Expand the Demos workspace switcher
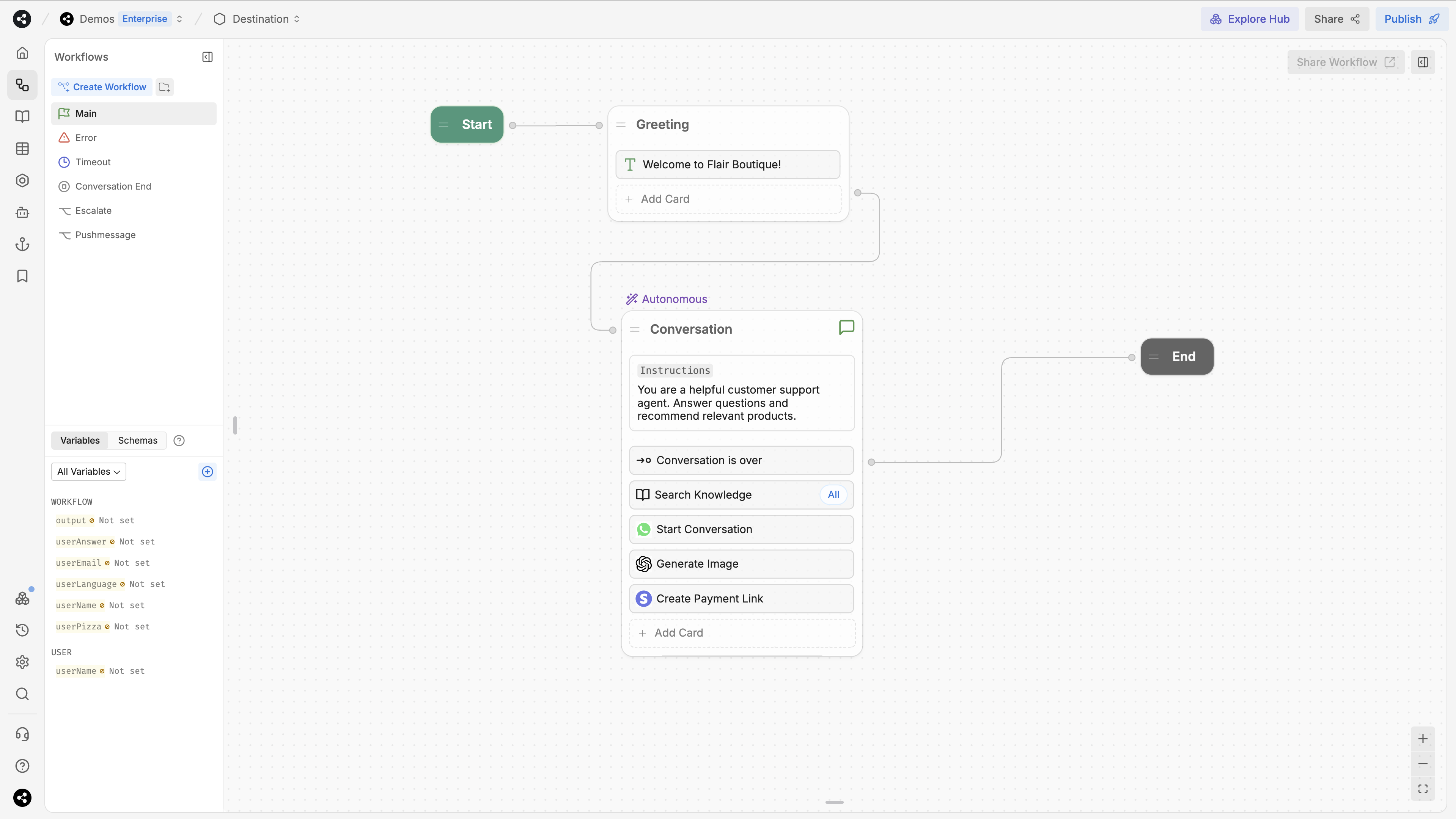The image size is (1456, 819). point(179,19)
